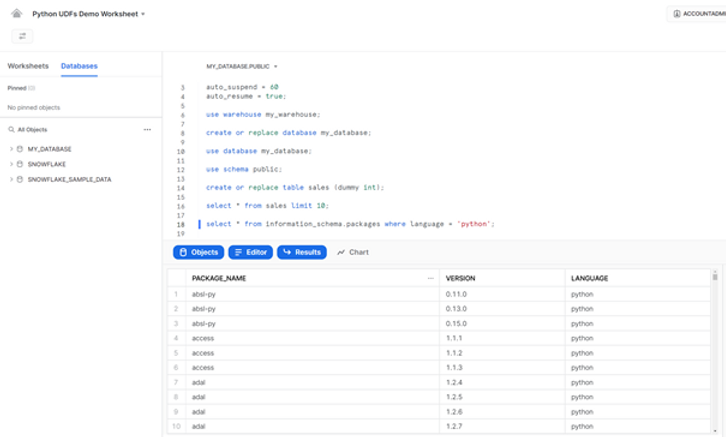
Task: Toggle the Editor panel button
Action: coord(250,252)
